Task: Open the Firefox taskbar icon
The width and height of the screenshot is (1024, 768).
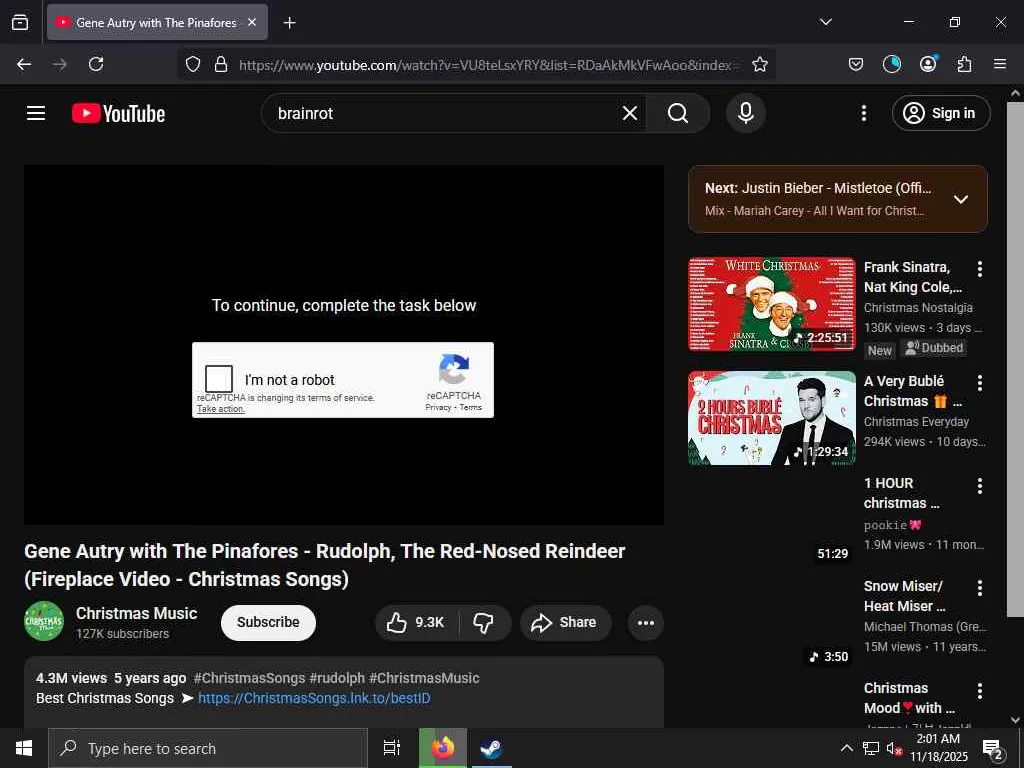Action: pos(443,748)
